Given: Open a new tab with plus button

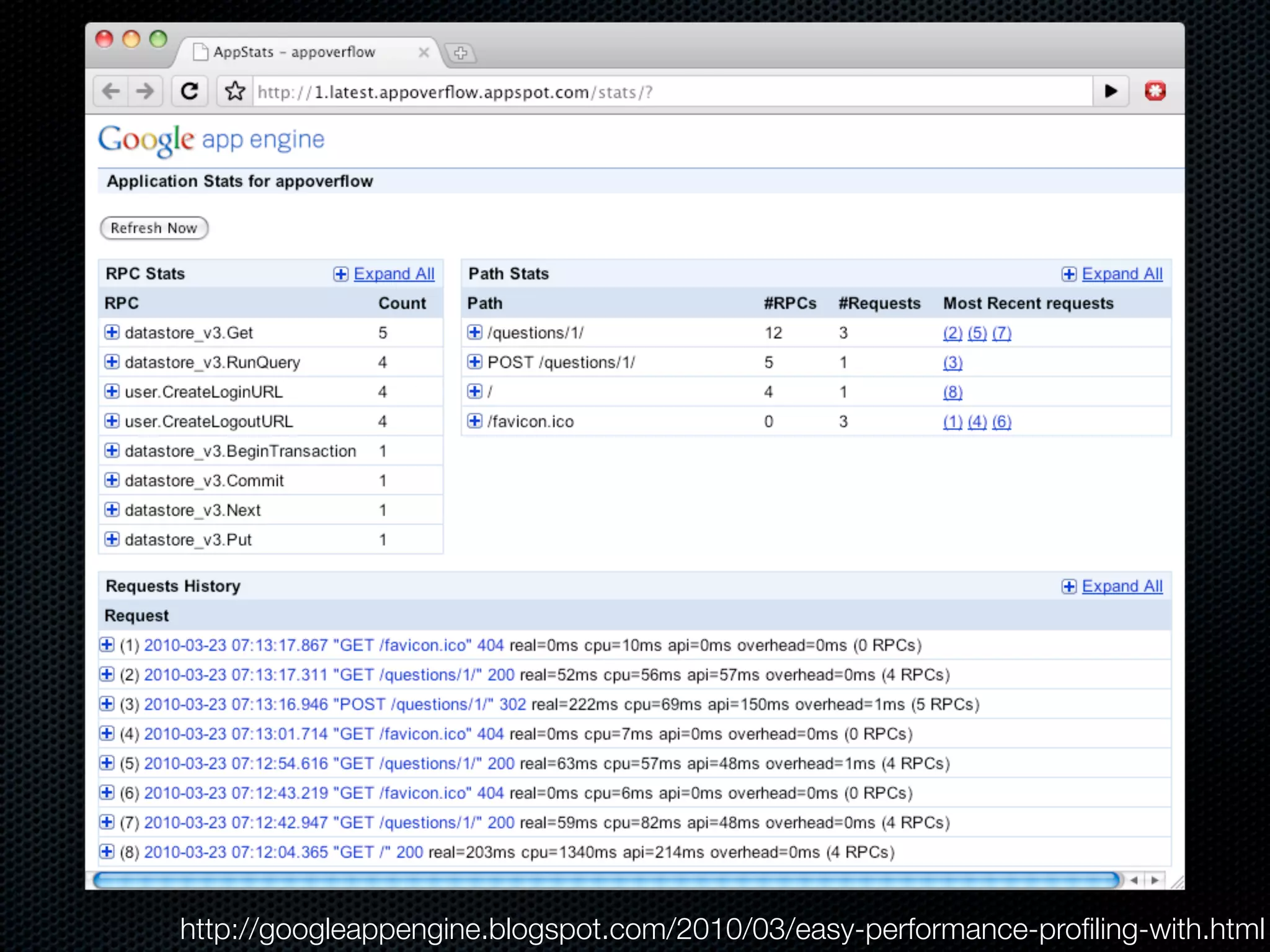Looking at the screenshot, I should tap(460, 53).
